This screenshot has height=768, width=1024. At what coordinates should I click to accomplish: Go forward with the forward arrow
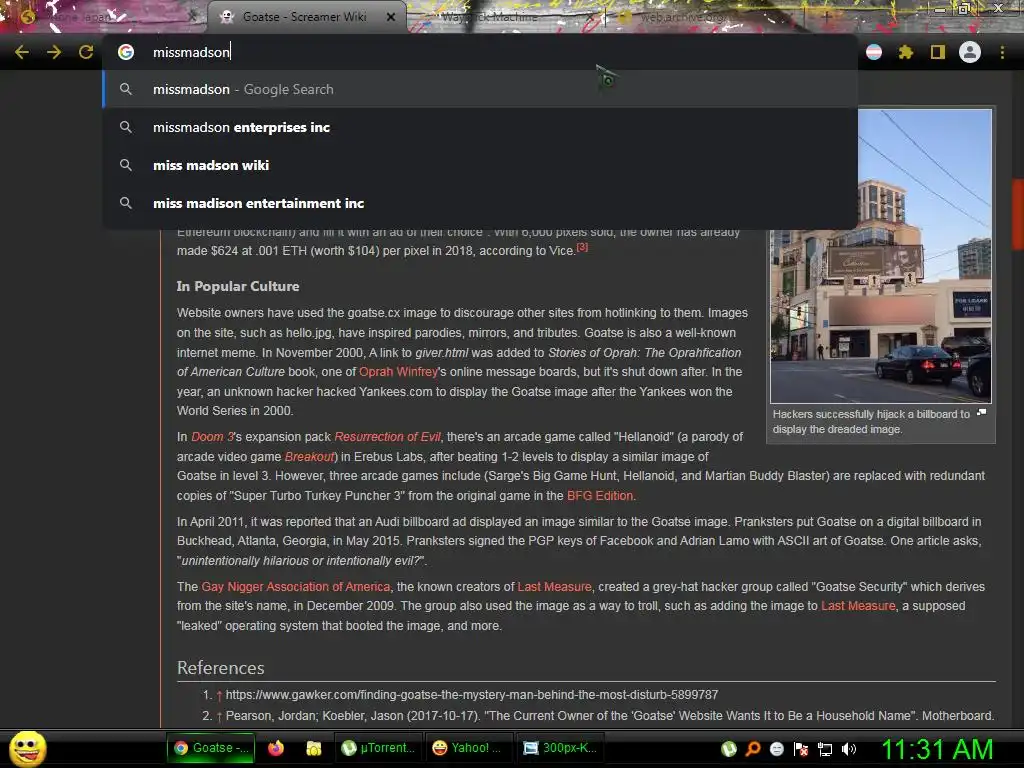click(54, 52)
